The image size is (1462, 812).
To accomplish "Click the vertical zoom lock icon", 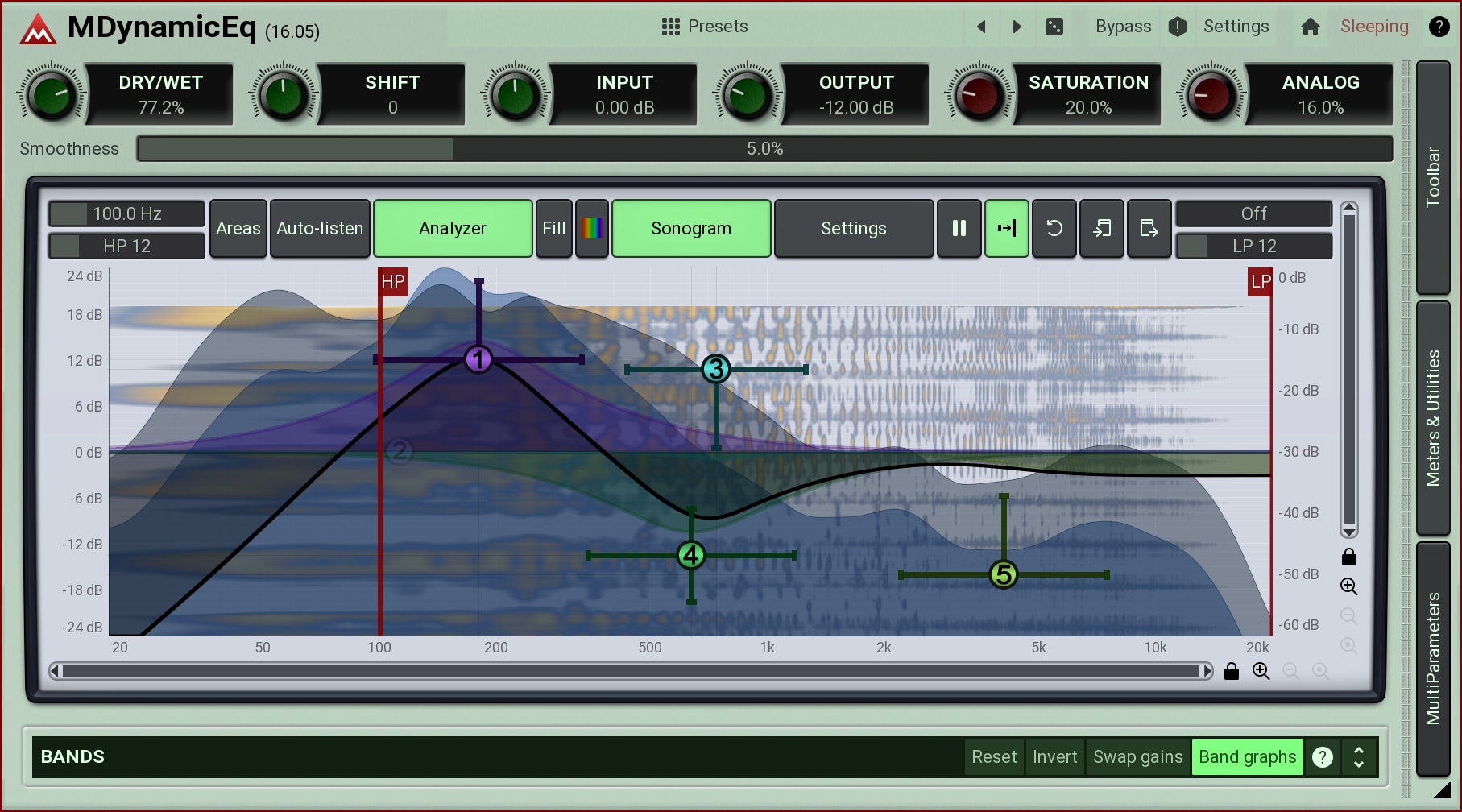I will (1349, 557).
